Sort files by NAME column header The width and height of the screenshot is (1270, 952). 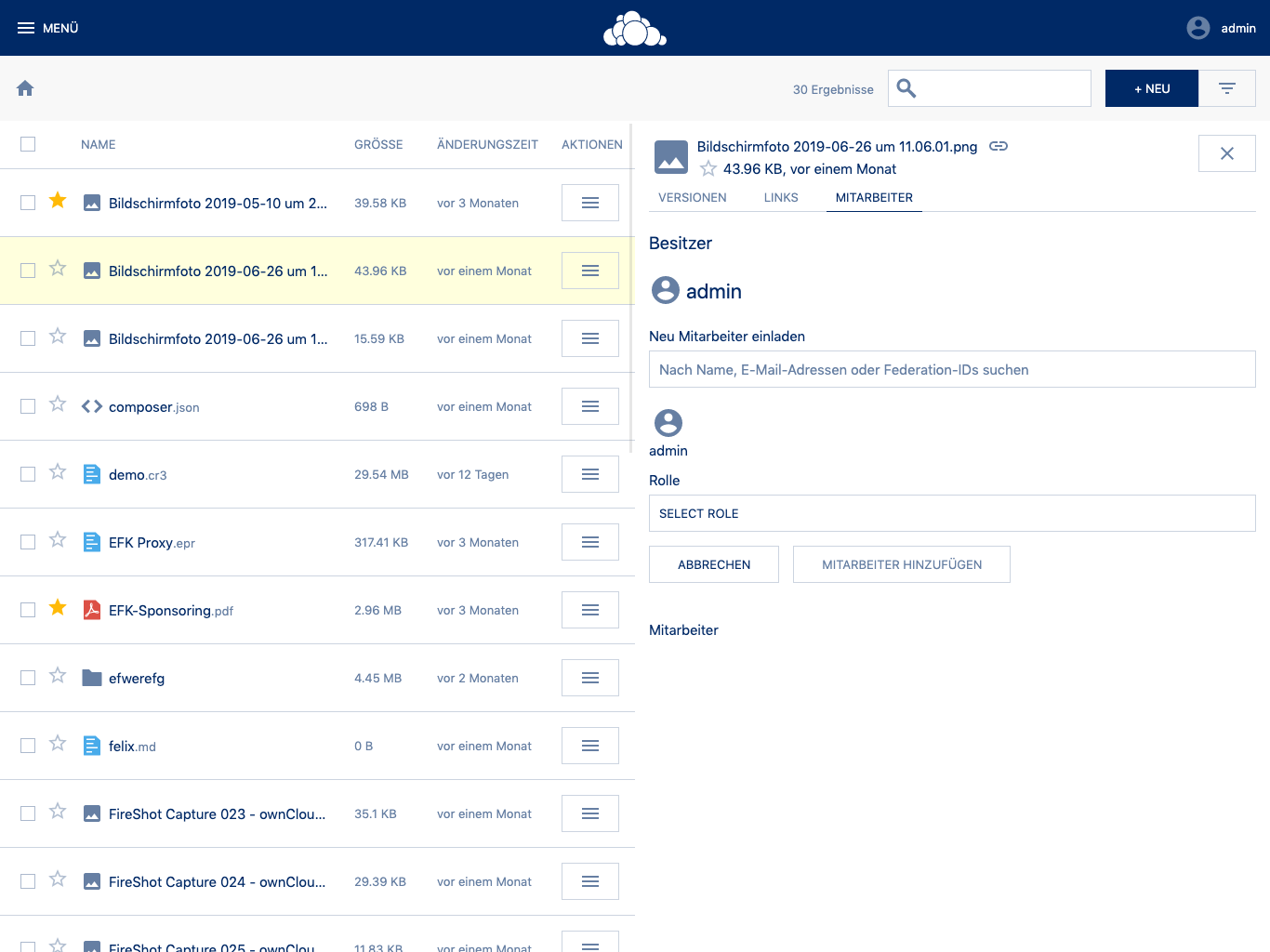tap(99, 144)
